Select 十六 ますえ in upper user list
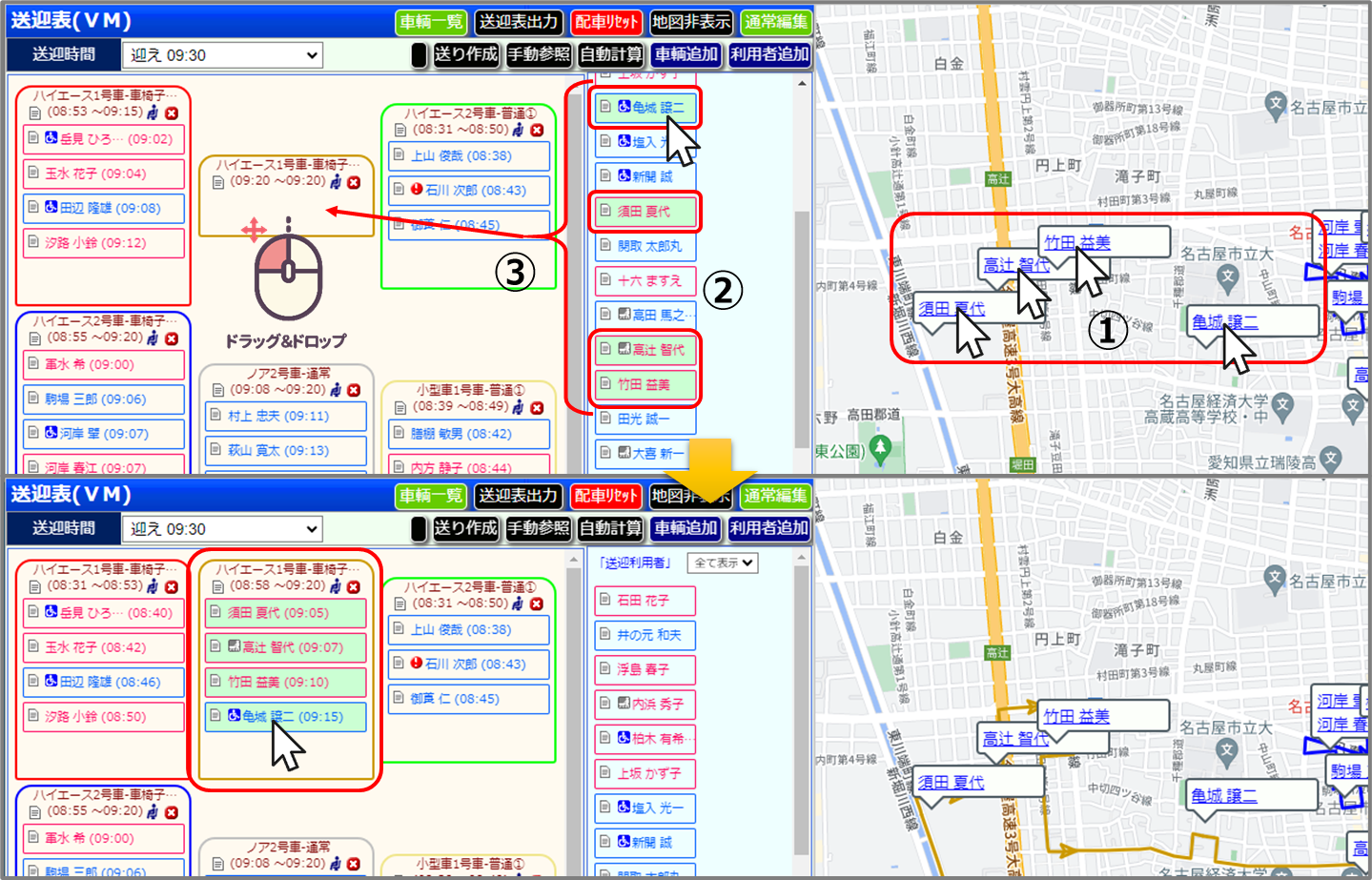 645,280
